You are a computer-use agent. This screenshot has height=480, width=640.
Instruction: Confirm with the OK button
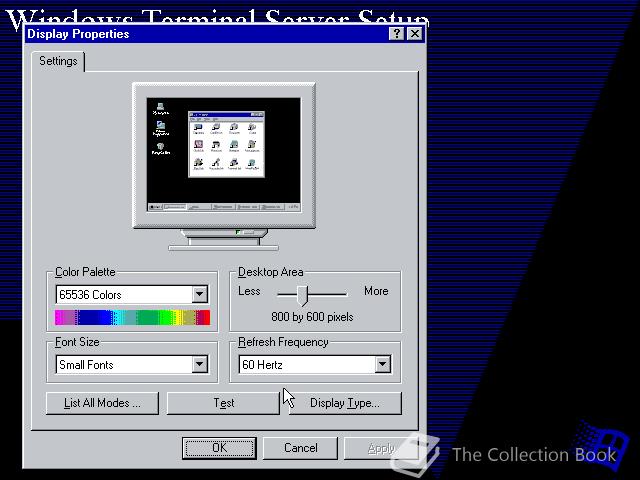tap(219, 448)
